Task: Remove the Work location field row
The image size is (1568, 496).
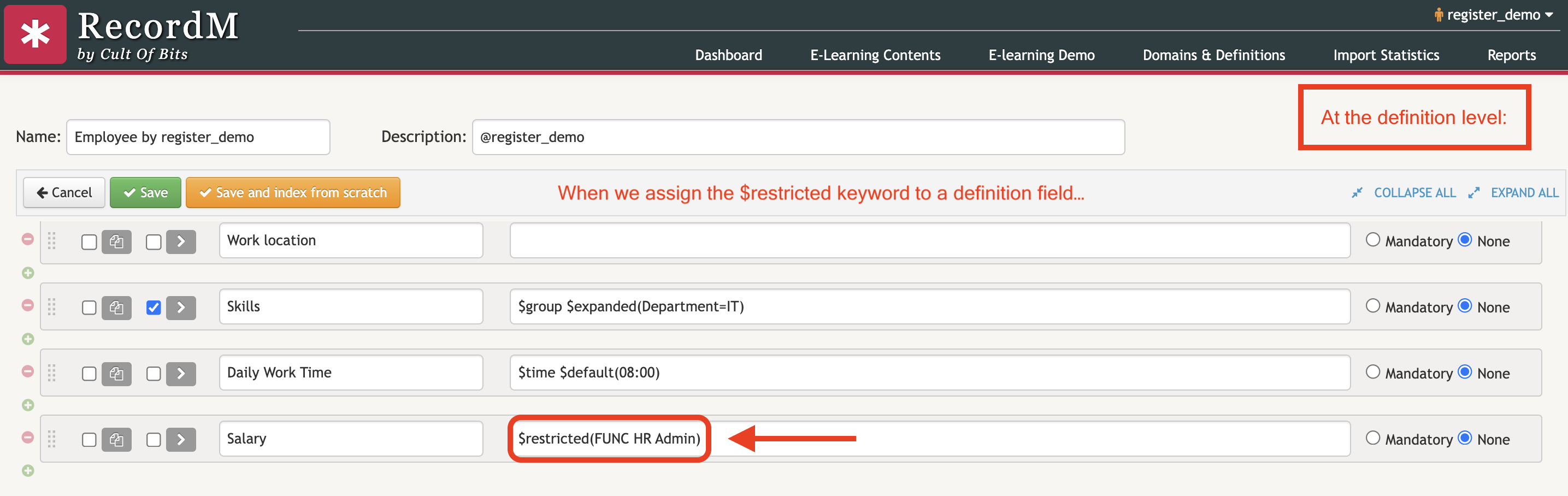Action: [28, 239]
